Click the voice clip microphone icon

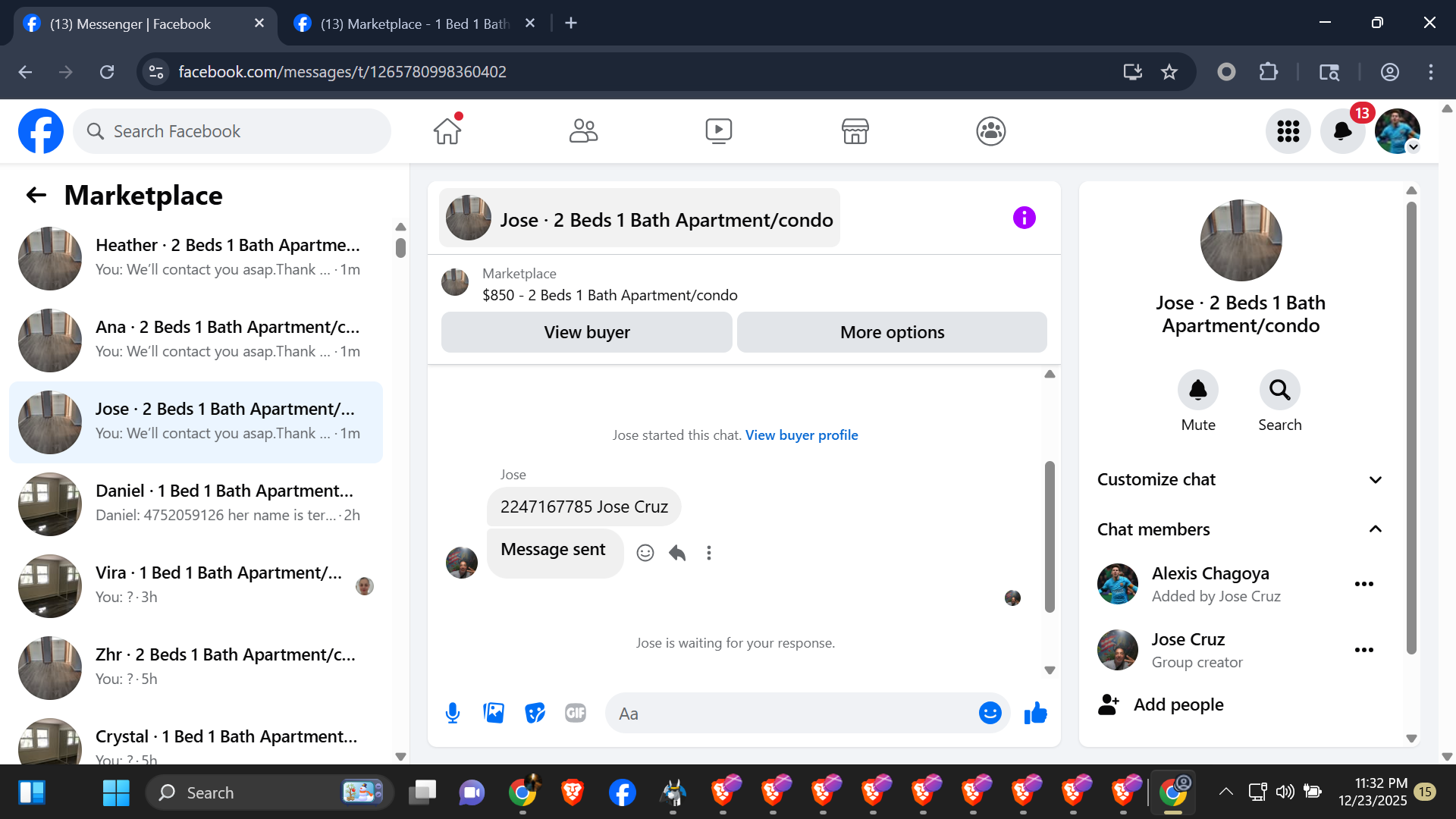tap(453, 713)
